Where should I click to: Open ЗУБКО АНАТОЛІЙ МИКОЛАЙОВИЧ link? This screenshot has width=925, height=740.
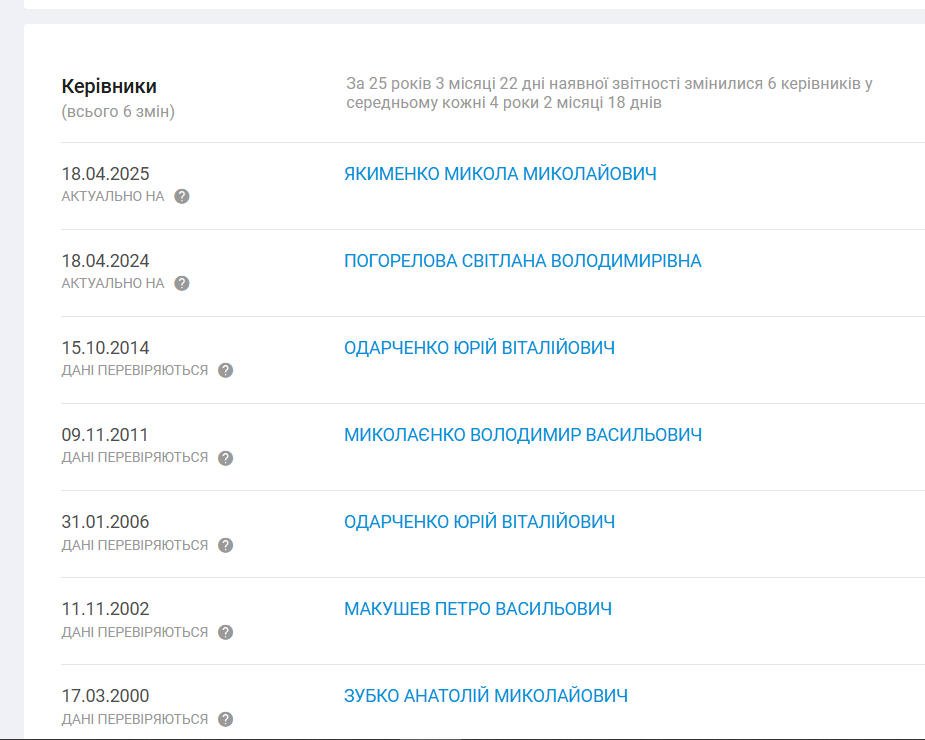tap(486, 696)
